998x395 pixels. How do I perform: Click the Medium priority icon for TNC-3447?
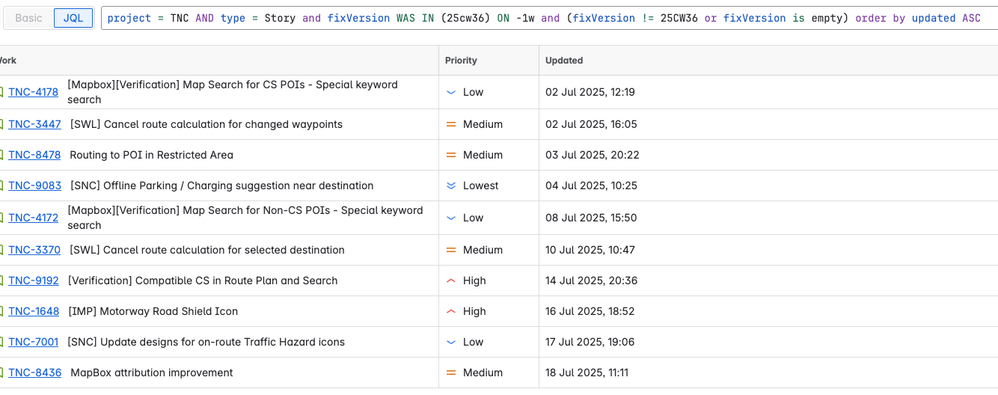pyautogui.click(x=451, y=125)
